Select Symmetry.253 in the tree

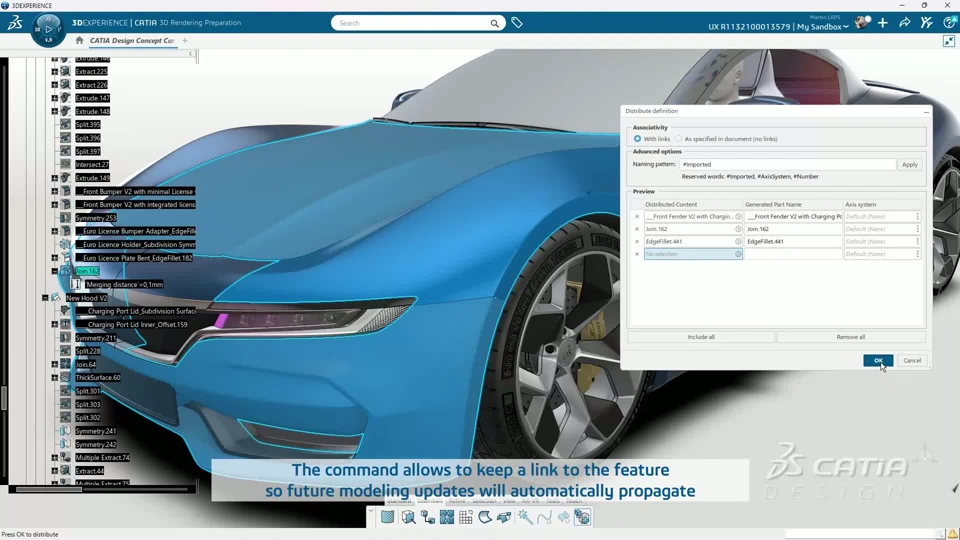(96, 218)
